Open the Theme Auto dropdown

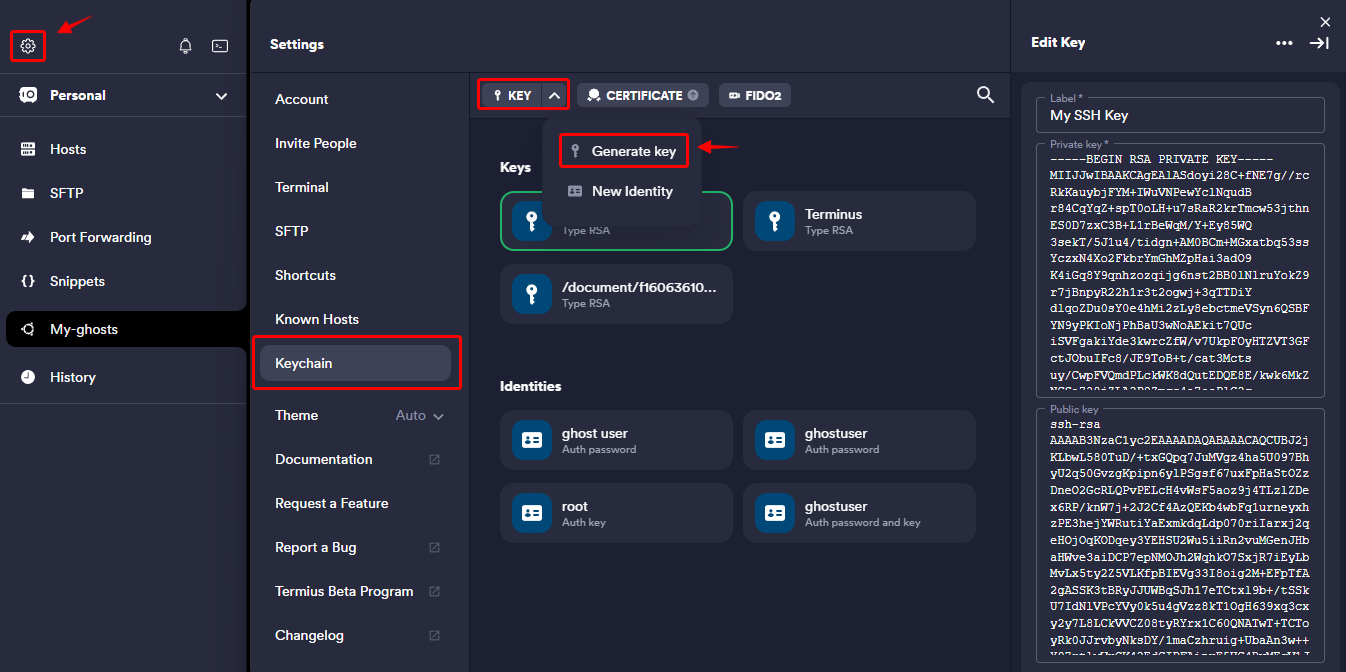tap(420, 416)
